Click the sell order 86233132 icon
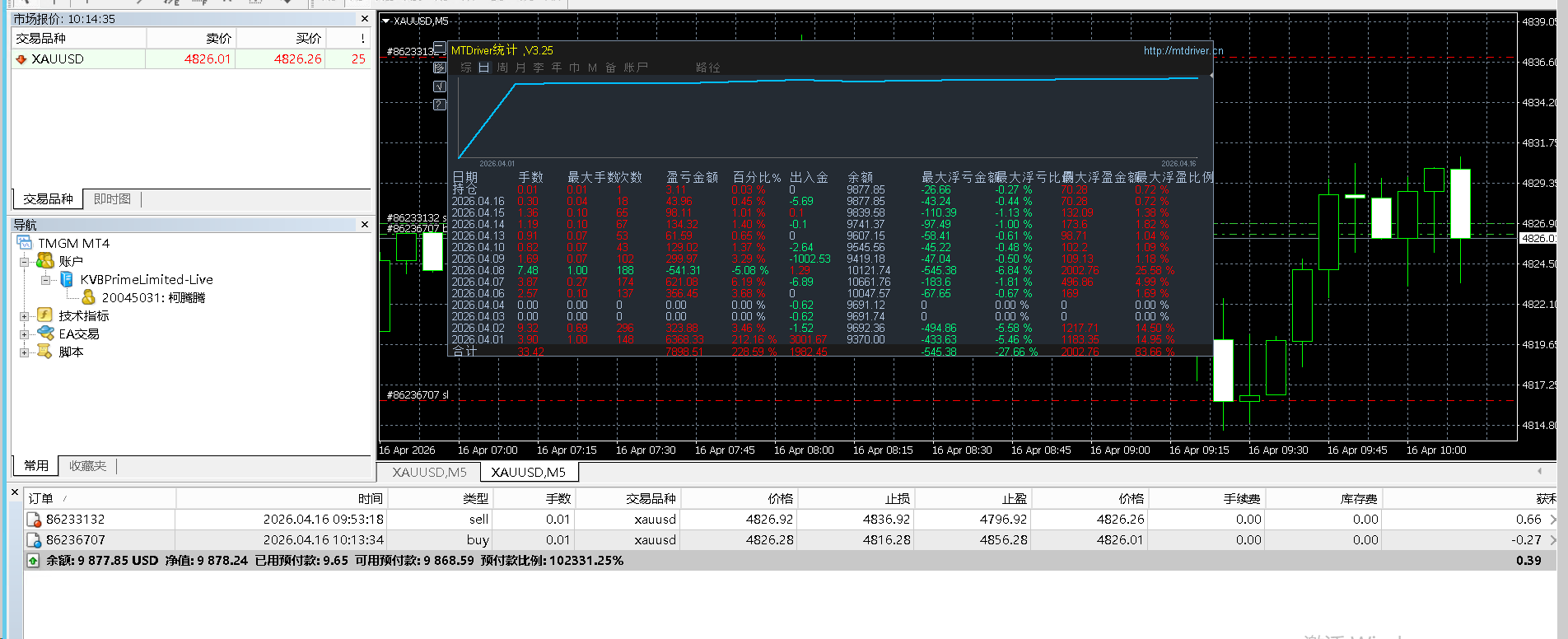The height and width of the screenshot is (639, 1568). pyautogui.click(x=34, y=520)
